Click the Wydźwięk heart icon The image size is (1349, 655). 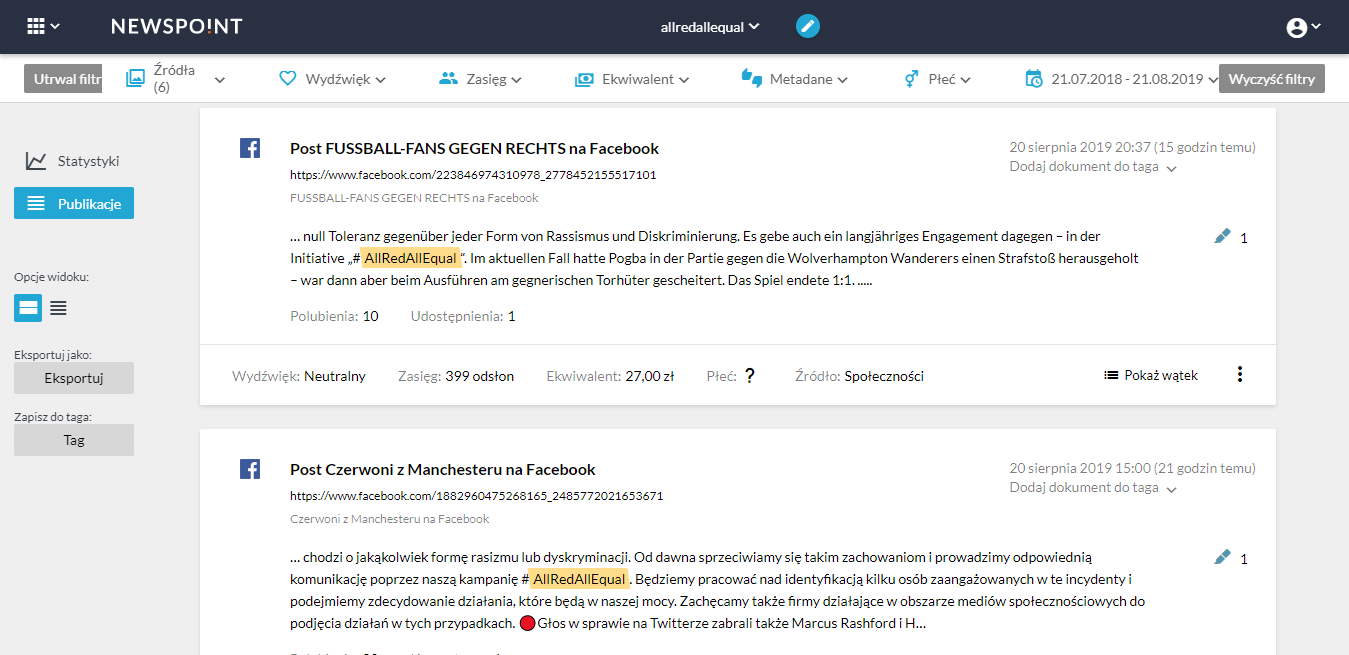click(288, 78)
